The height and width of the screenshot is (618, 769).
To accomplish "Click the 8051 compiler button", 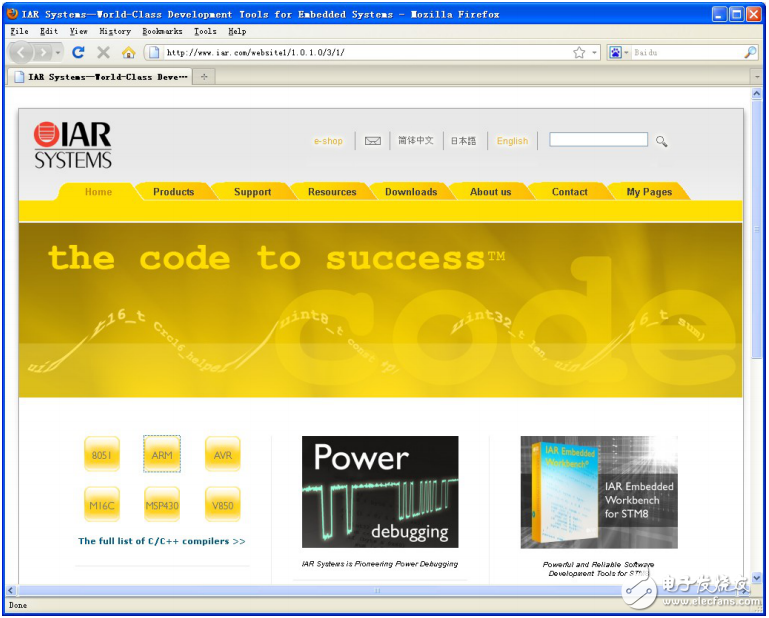I will pos(102,454).
